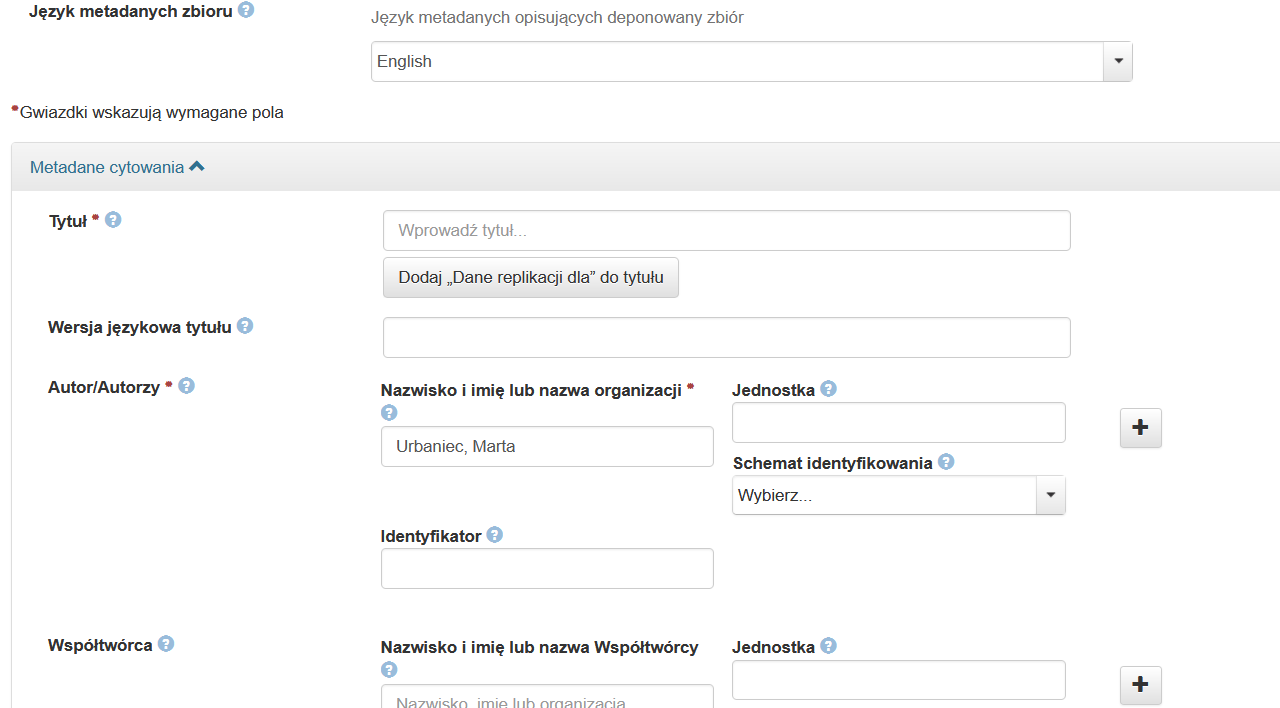Click help icon next to Język metadanych zbioru

(246, 11)
